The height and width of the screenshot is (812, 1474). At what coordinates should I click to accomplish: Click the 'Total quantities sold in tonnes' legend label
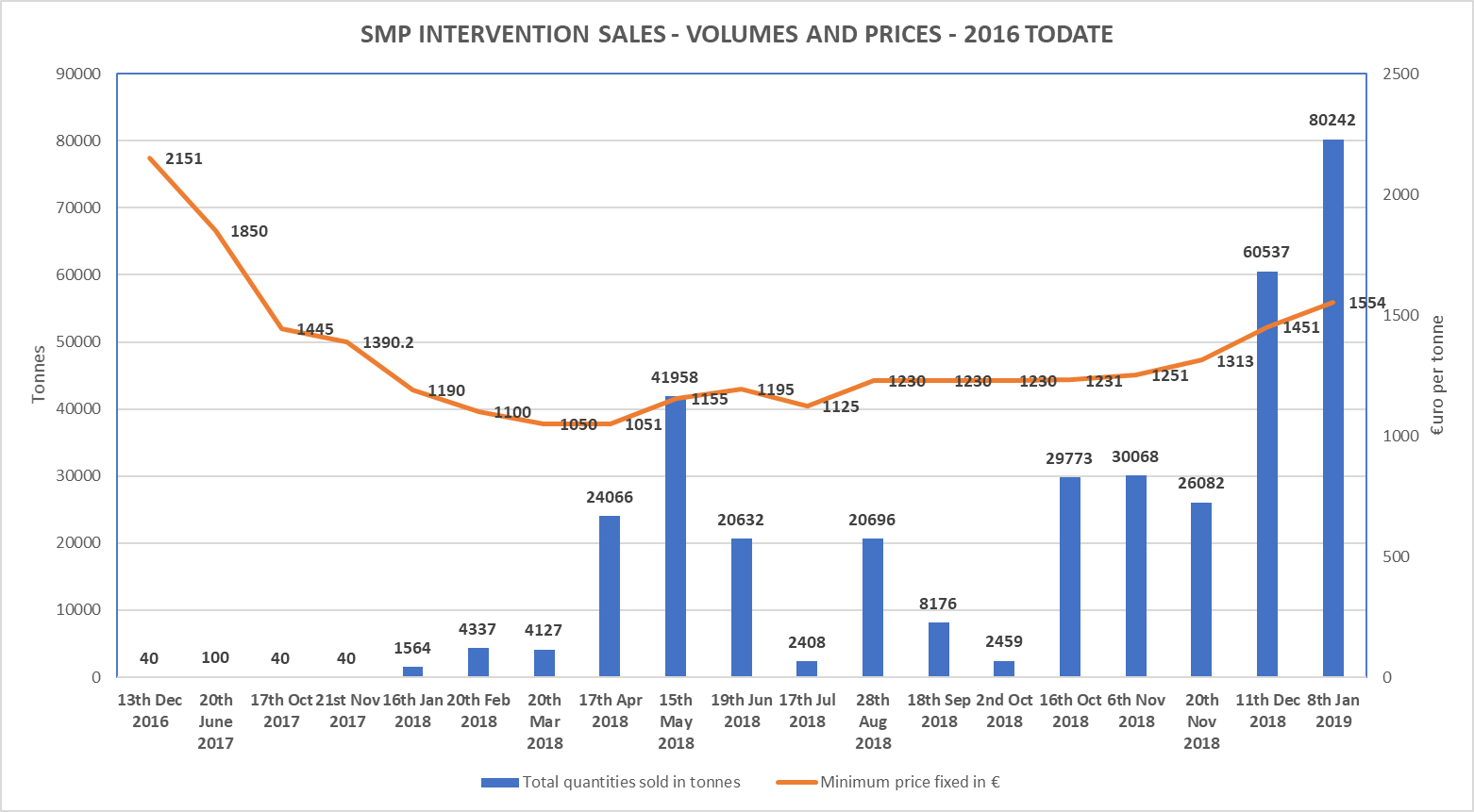coord(630,783)
